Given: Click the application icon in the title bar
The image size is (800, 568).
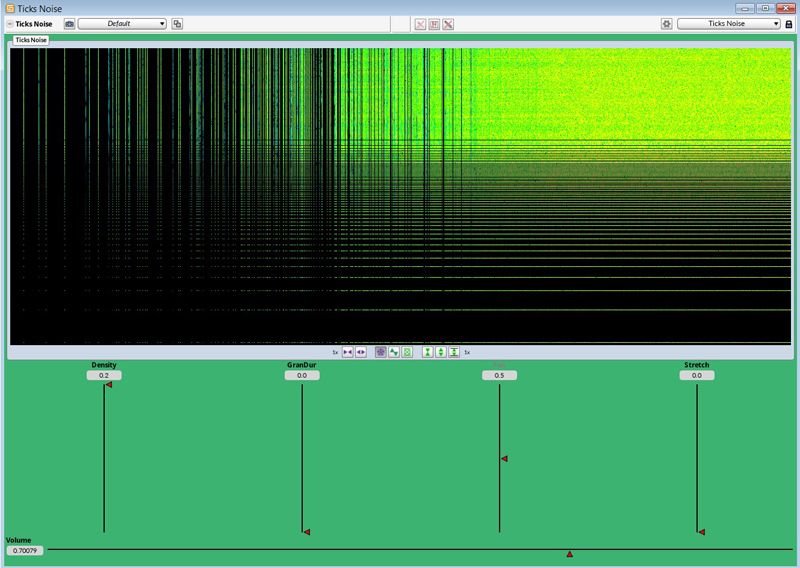Looking at the screenshot, I should click(x=10, y=9).
